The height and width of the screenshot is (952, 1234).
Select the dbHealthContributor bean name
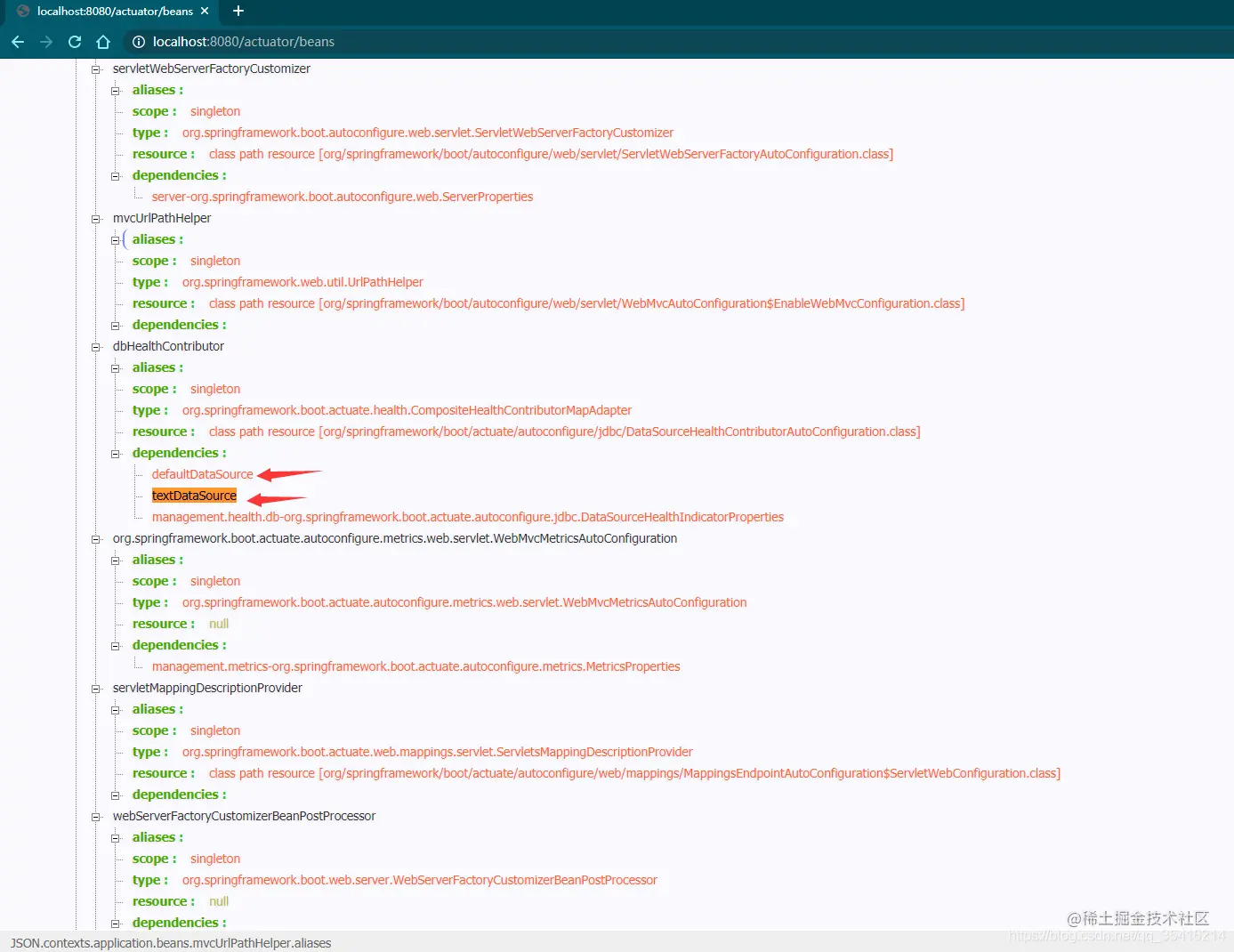pos(168,346)
